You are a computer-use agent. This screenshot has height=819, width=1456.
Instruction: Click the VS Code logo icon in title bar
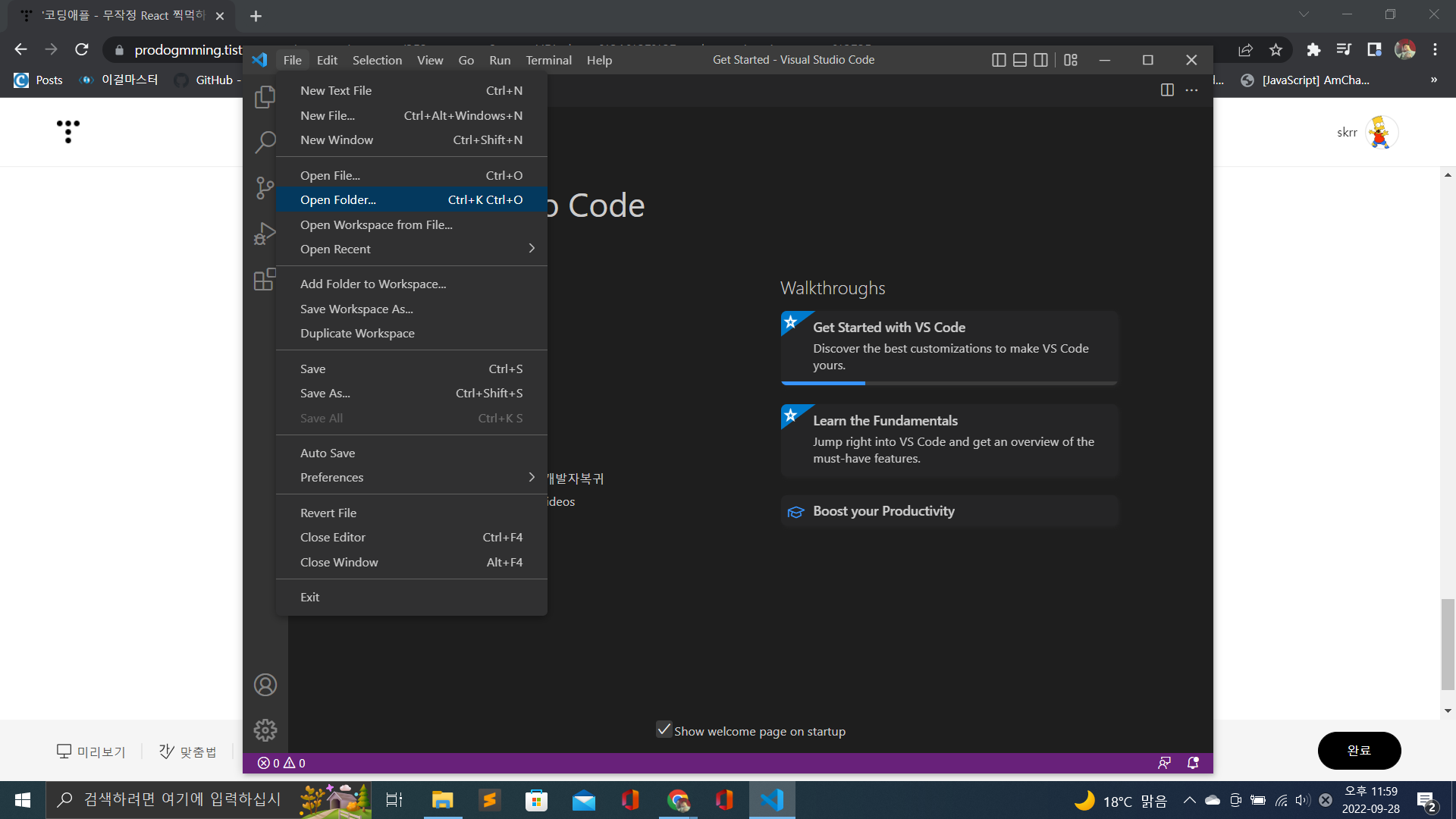259,60
